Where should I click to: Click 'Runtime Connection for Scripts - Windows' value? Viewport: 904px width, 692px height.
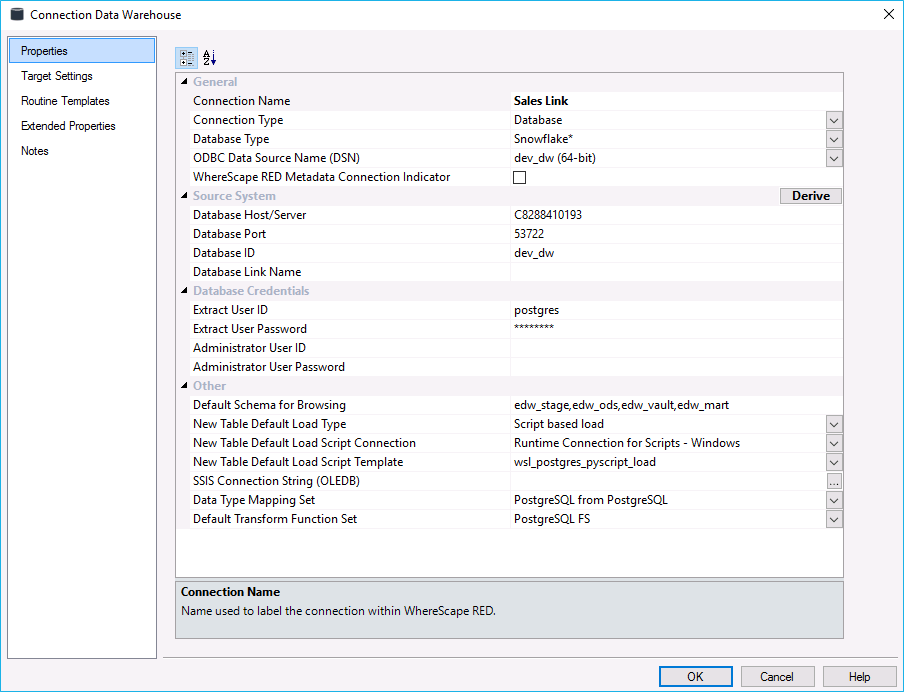coord(627,443)
